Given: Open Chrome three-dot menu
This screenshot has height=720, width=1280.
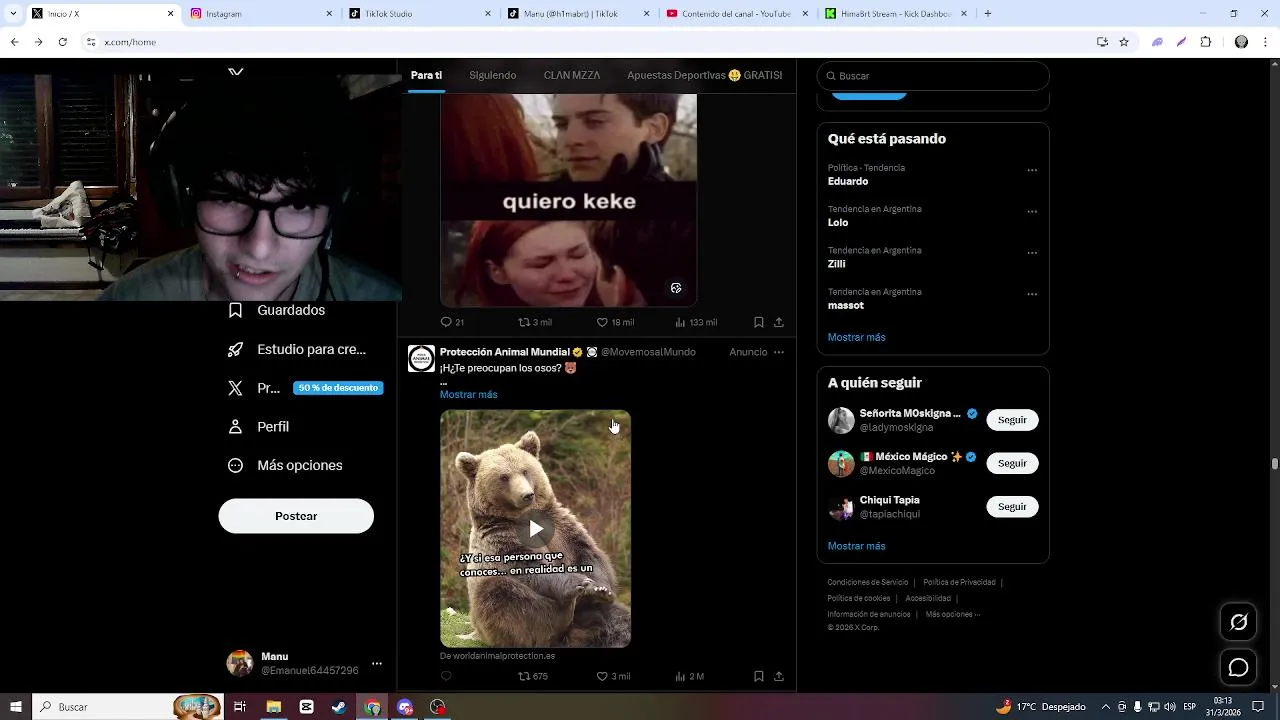Looking at the screenshot, I should (x=1266, y=42).
